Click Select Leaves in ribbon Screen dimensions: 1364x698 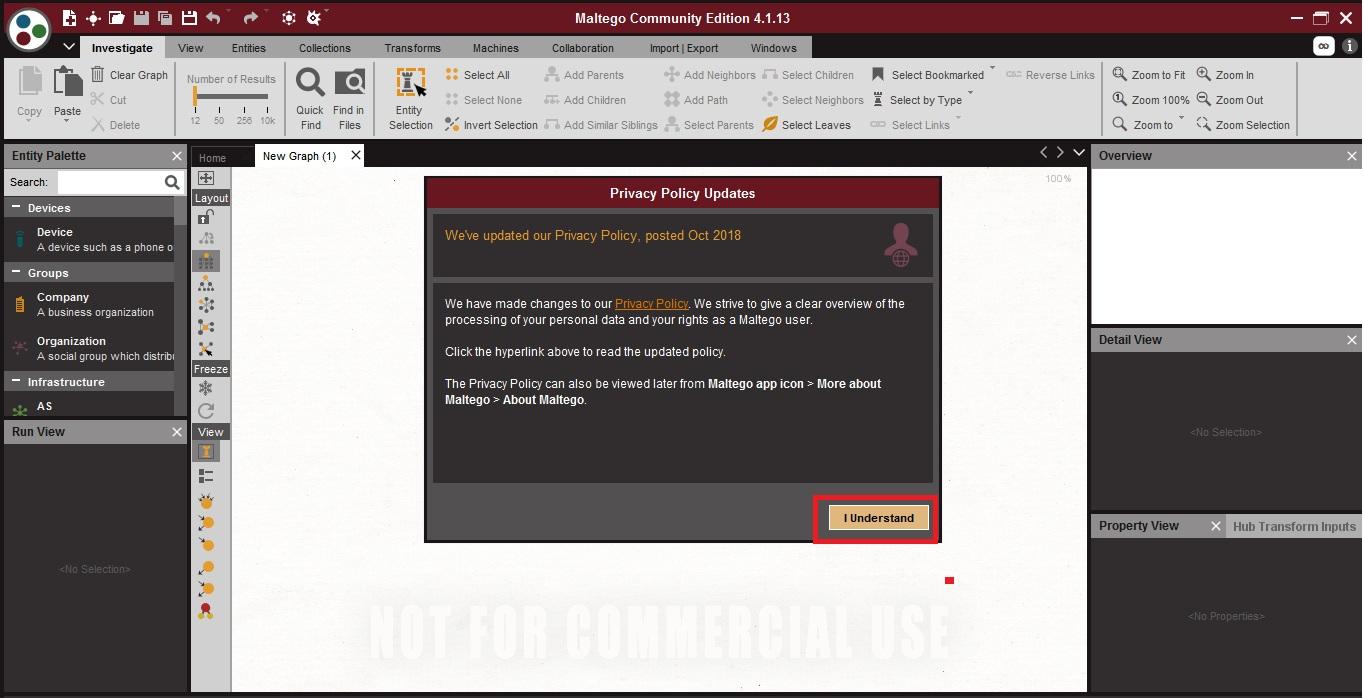(806, 125)
